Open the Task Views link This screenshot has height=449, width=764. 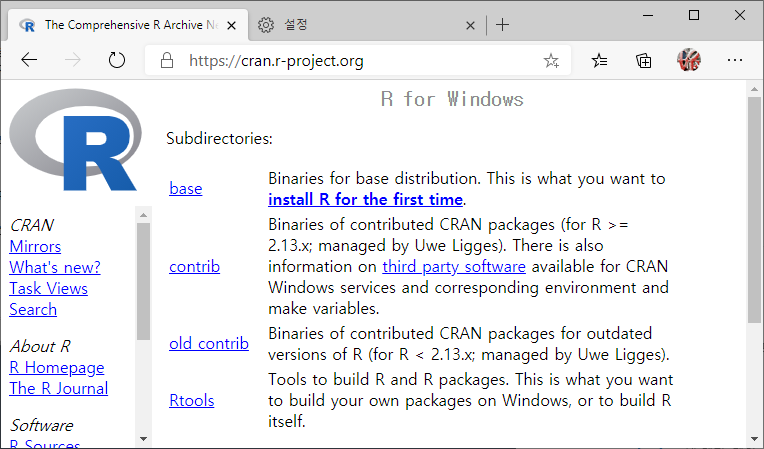[49, 288]
